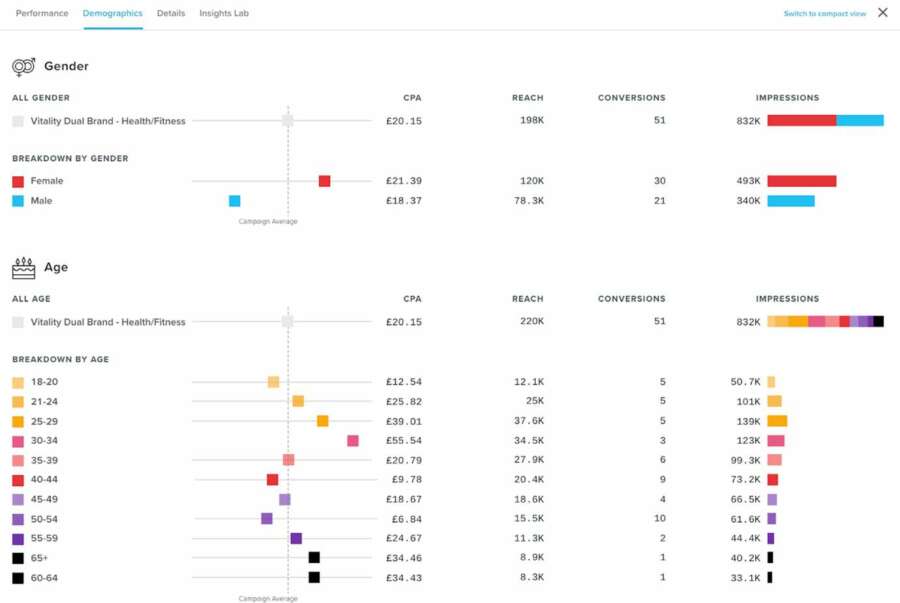Viewport: 900px width, 603px height.
Task: Select the 30-34 age group swatch
Action: point(18,441)
